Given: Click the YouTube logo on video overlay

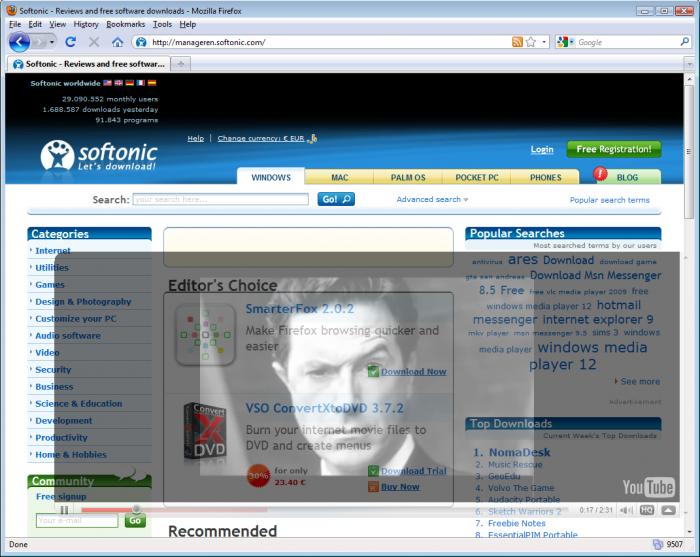Looking at the screenshot, I should click(649, 487).
